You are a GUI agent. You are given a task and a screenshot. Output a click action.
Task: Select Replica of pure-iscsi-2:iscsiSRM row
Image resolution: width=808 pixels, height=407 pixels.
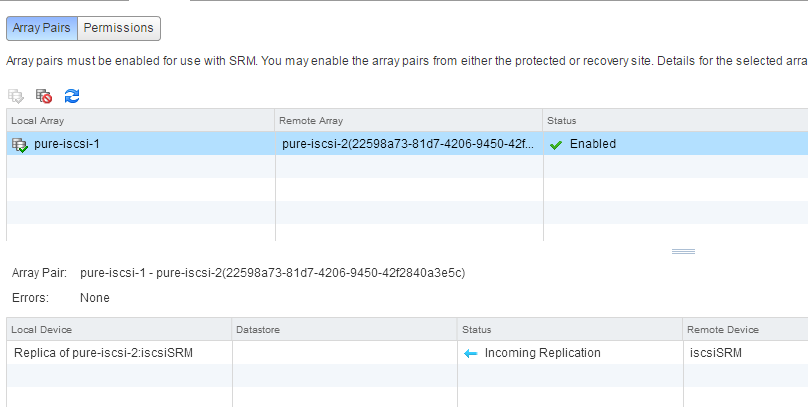click(407, 353)
